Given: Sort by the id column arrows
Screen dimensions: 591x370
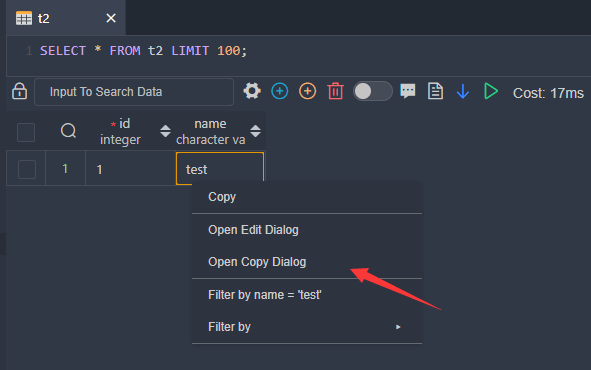Looking at the screenshot, I should click(x=165, y=131).
